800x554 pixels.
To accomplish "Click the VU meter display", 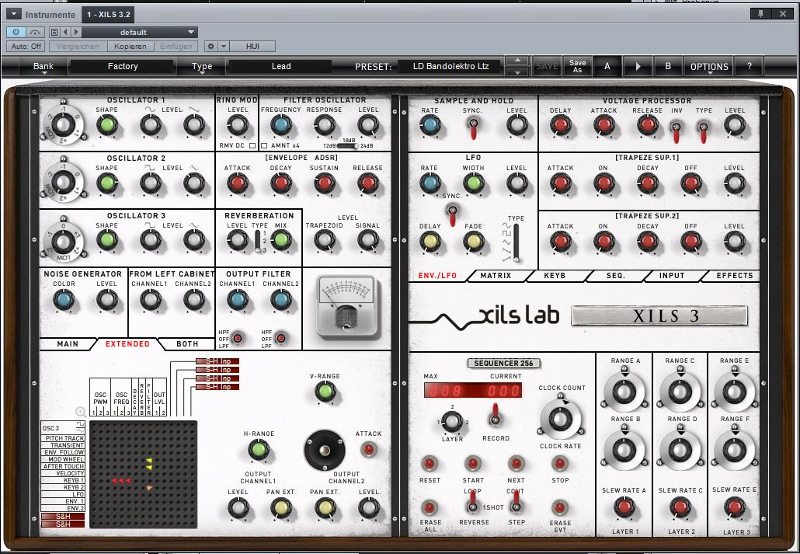I will pyautogui.click(x=346, y=308).
